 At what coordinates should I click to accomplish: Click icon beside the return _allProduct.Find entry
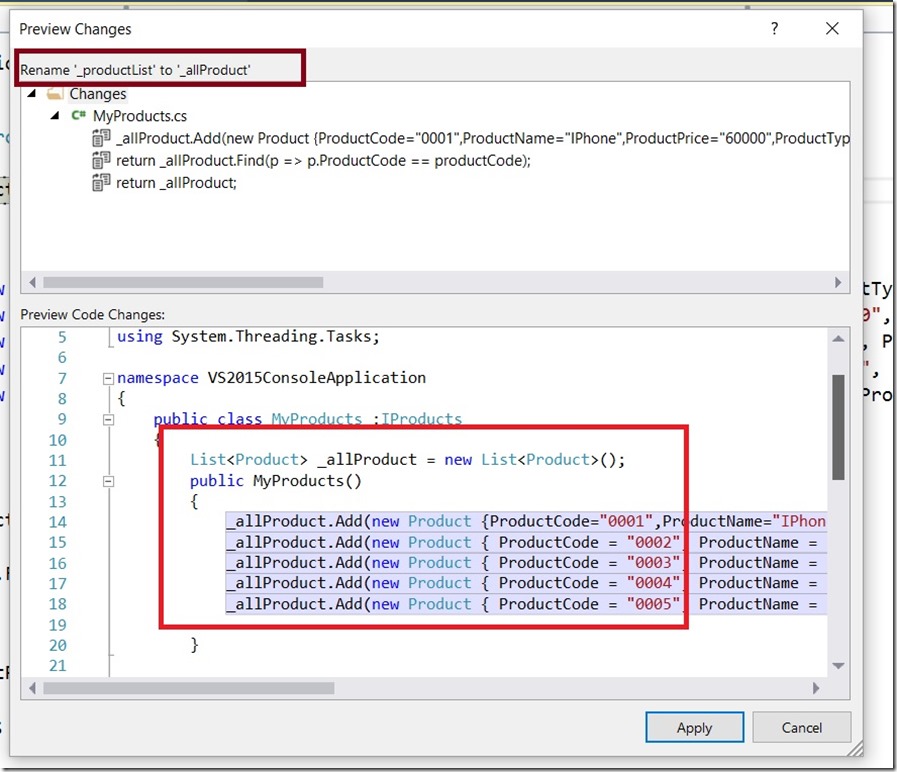[x=100, y=161]
